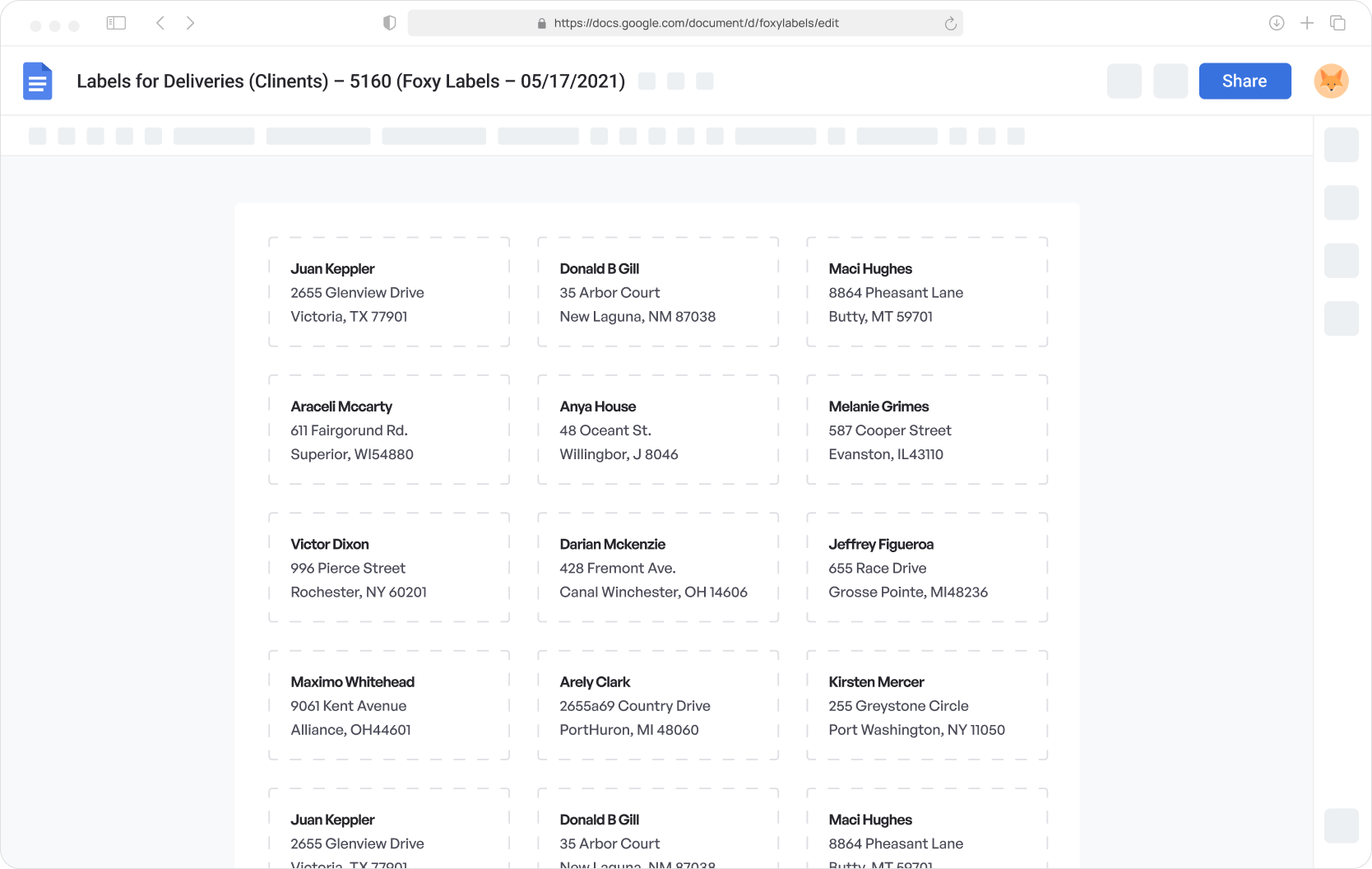1372x869 pixels.
Task: Click the fox profile avatar
Action: click(x=1332, y=81)
